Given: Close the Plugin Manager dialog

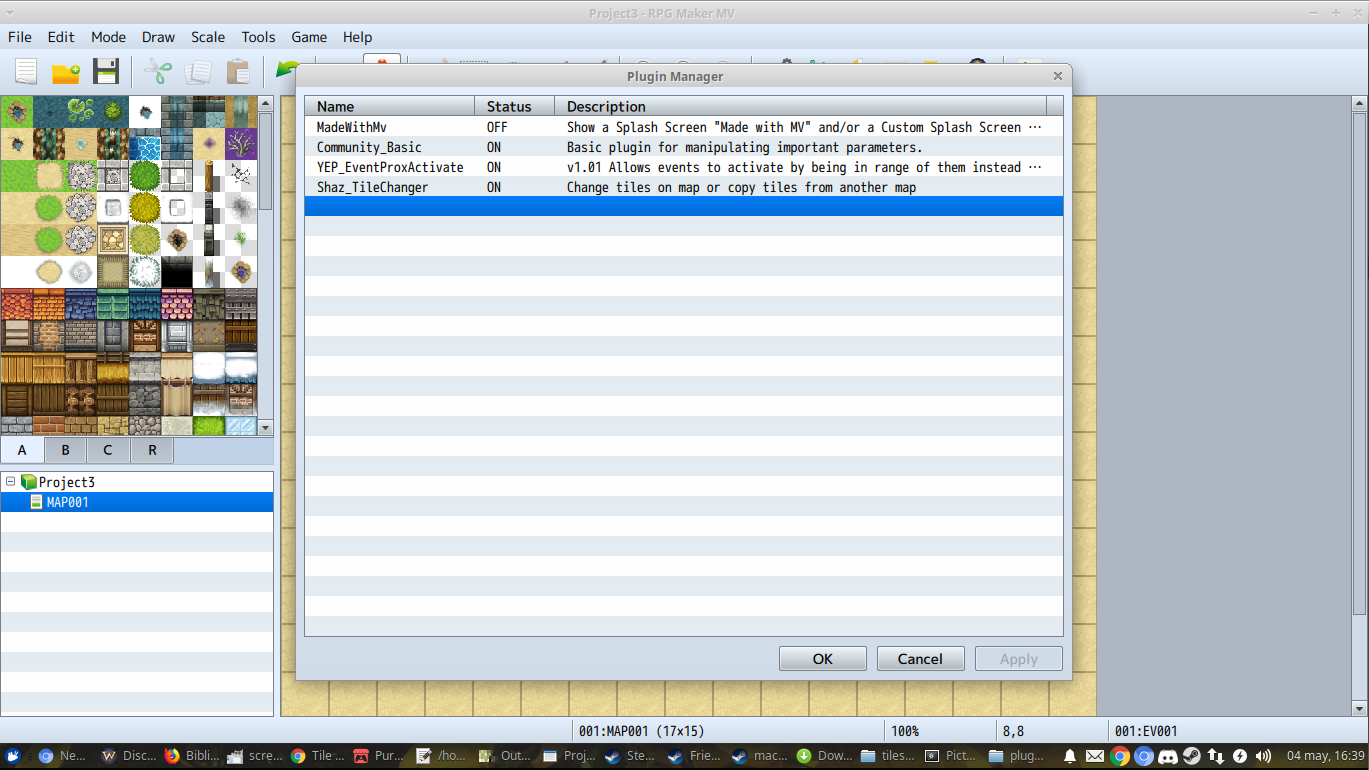Looking at the screenshot, I should point(1058,76).
